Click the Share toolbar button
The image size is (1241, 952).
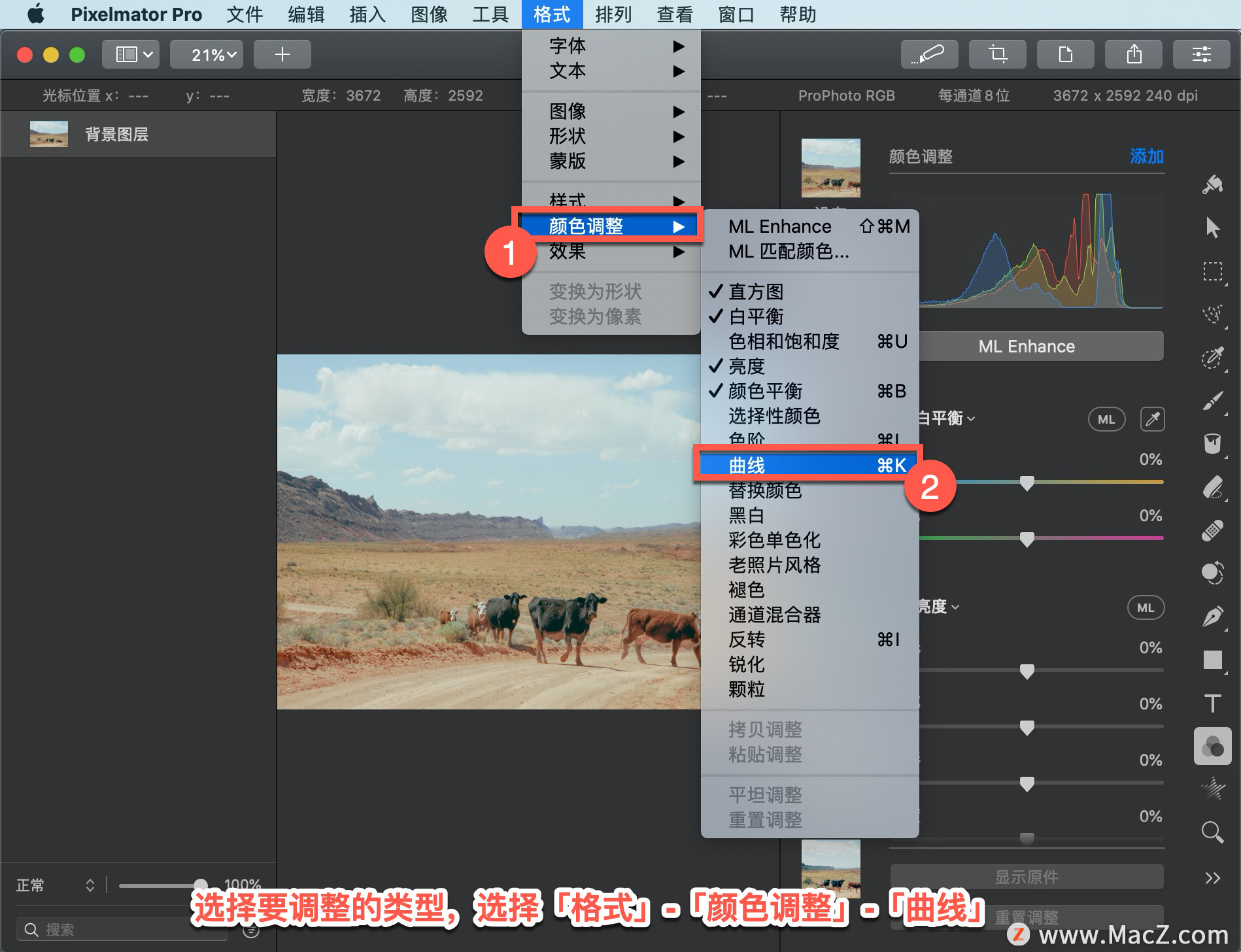click(1133, 54)
